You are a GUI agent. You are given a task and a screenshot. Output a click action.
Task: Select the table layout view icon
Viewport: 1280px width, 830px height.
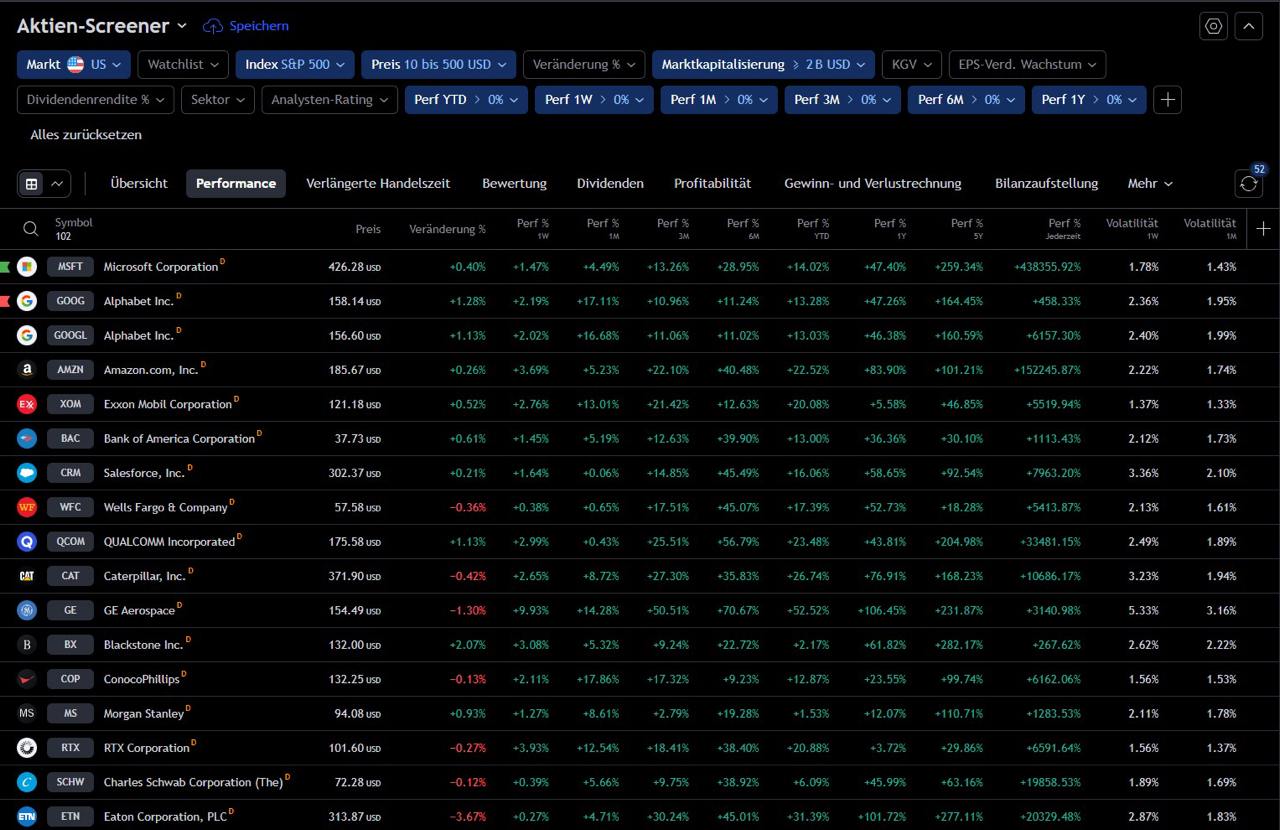(x=32, y=184)
